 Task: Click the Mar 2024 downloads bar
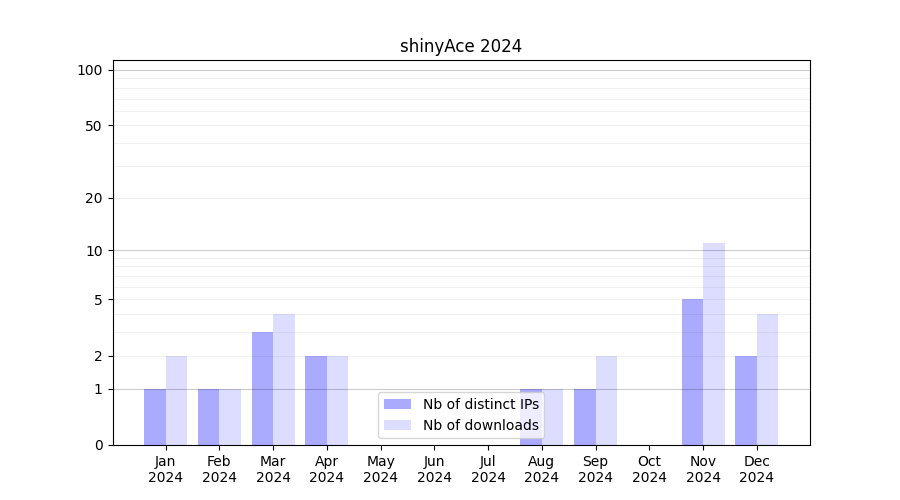pos(284,380)
